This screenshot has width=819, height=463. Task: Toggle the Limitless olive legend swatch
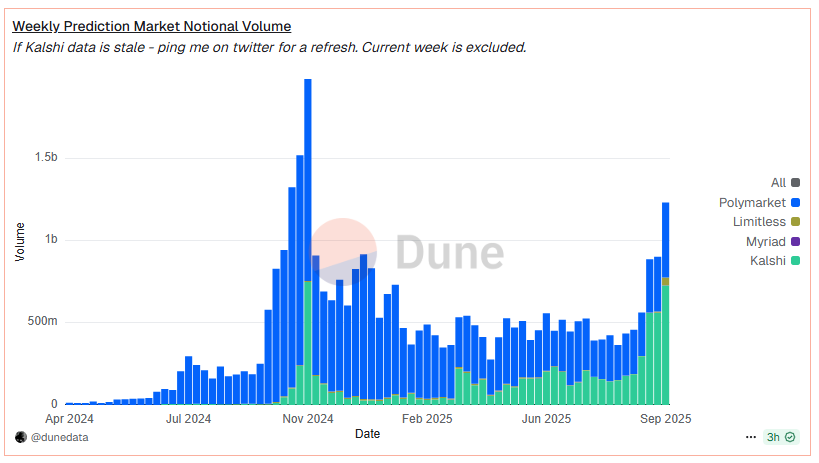795,222
